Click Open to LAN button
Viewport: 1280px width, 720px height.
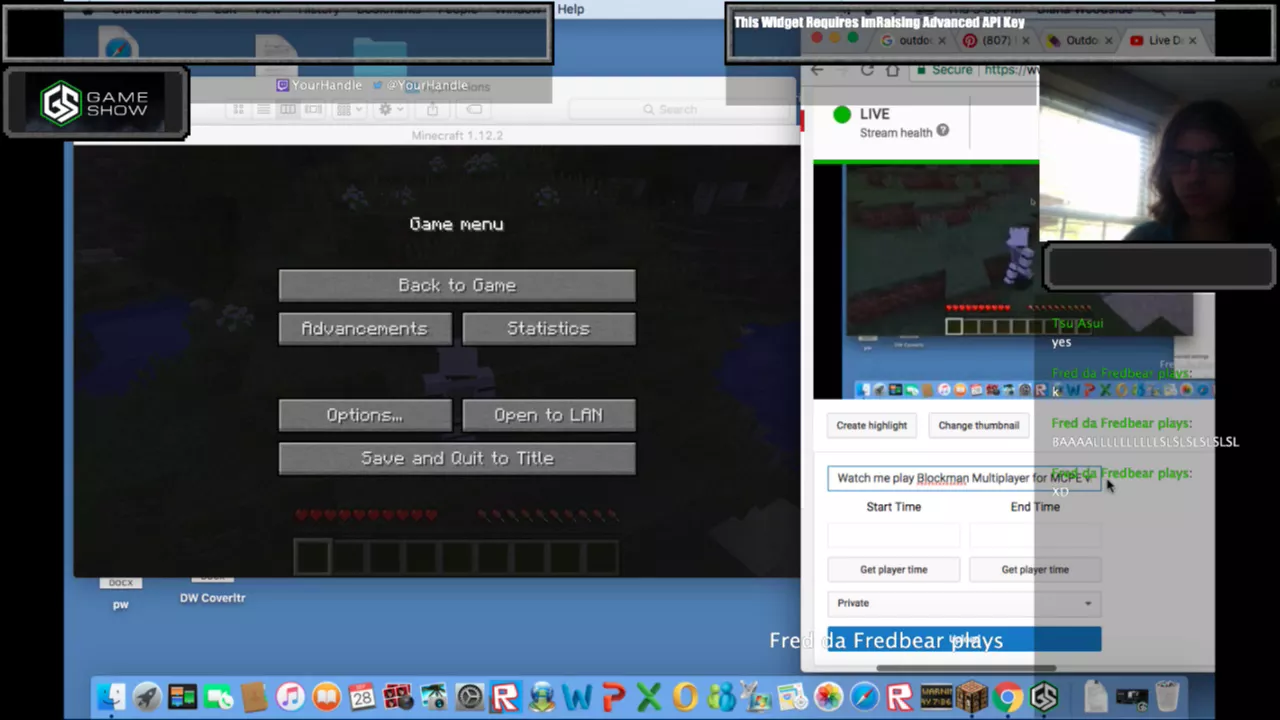click(549, 415)
